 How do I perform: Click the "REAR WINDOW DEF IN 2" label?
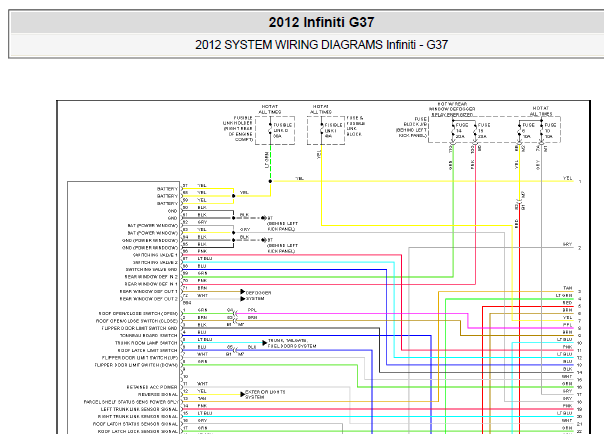(x=151, y=277)
